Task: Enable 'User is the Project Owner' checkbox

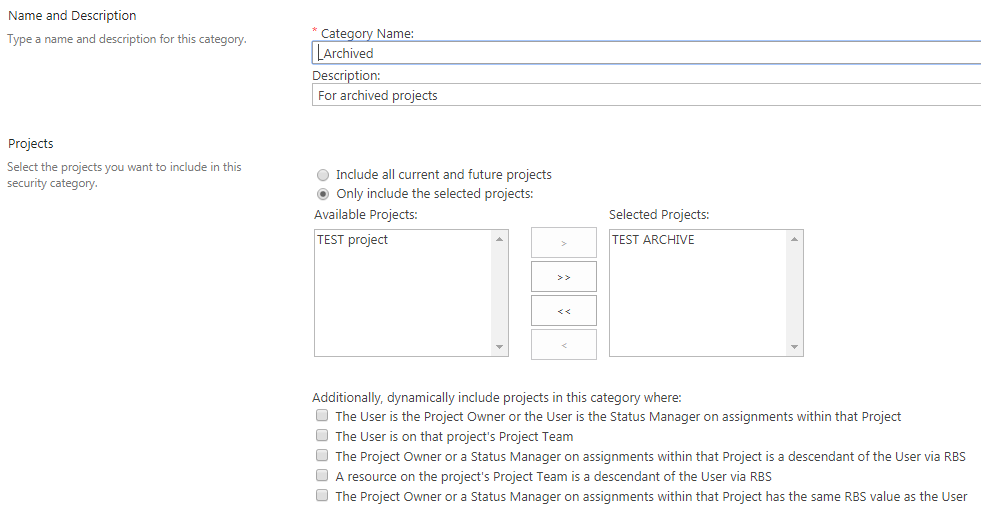Action: pyautogui.click(x=322, y=416)
